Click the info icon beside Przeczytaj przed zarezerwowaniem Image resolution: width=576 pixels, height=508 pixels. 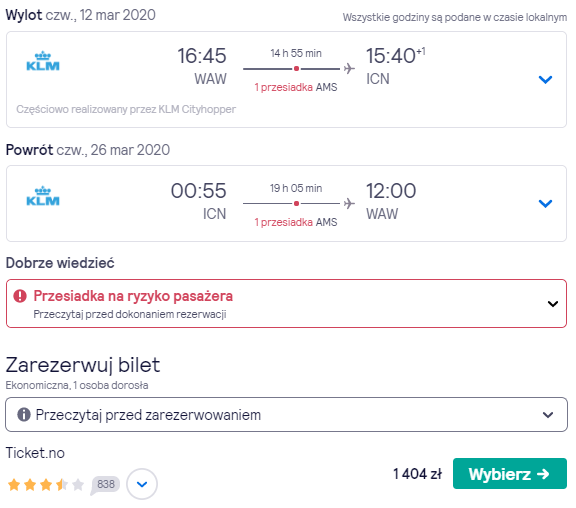click(24, 415)
